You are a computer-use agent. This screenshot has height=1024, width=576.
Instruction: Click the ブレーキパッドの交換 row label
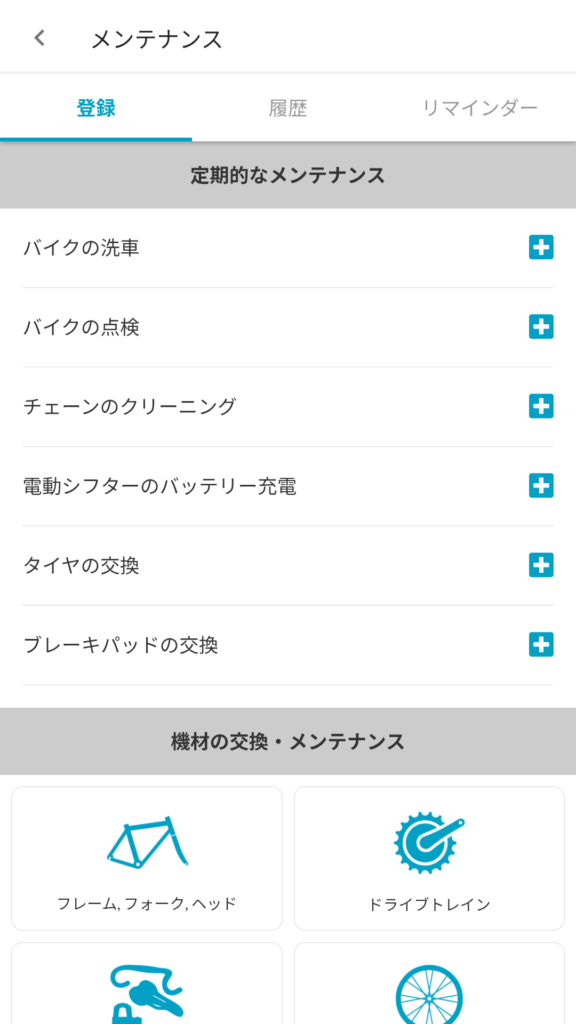pyautogui.click(x=120, y=645)
